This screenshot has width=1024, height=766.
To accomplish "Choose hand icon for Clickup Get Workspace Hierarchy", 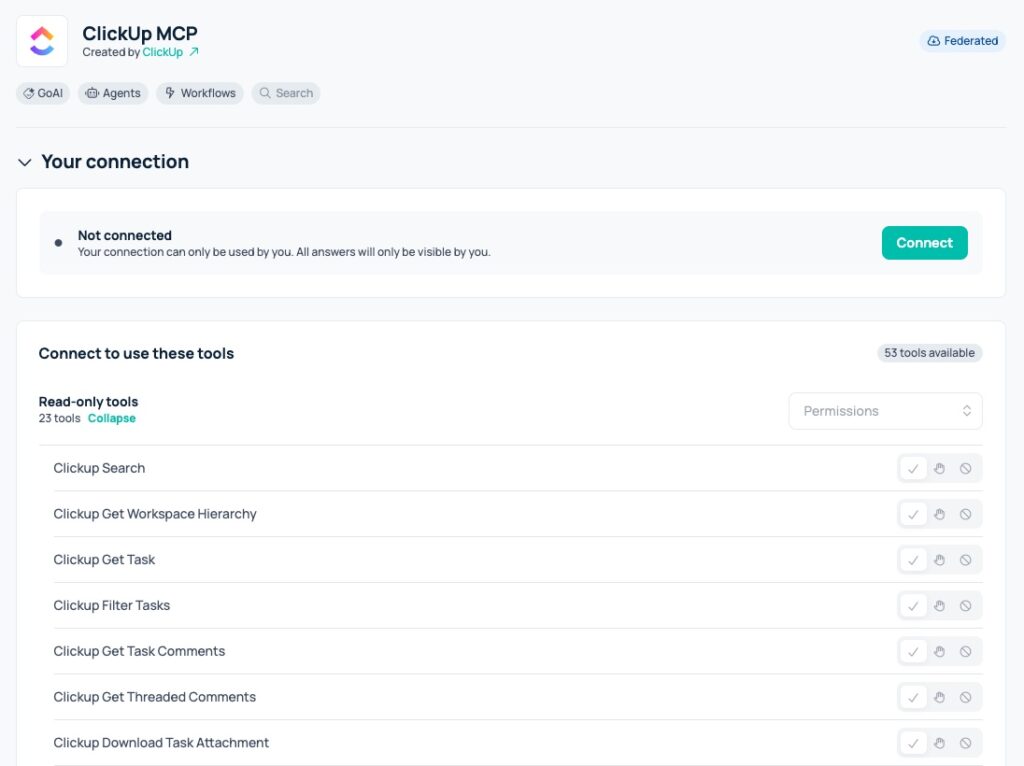I will [x=939, y=514].
